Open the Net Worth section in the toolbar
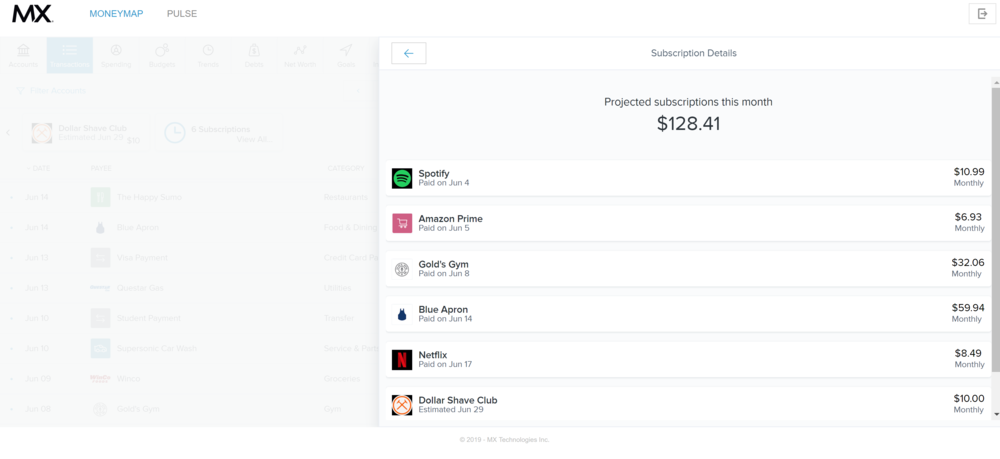This screenshot has width=1000, height=459. click(300, 55)
